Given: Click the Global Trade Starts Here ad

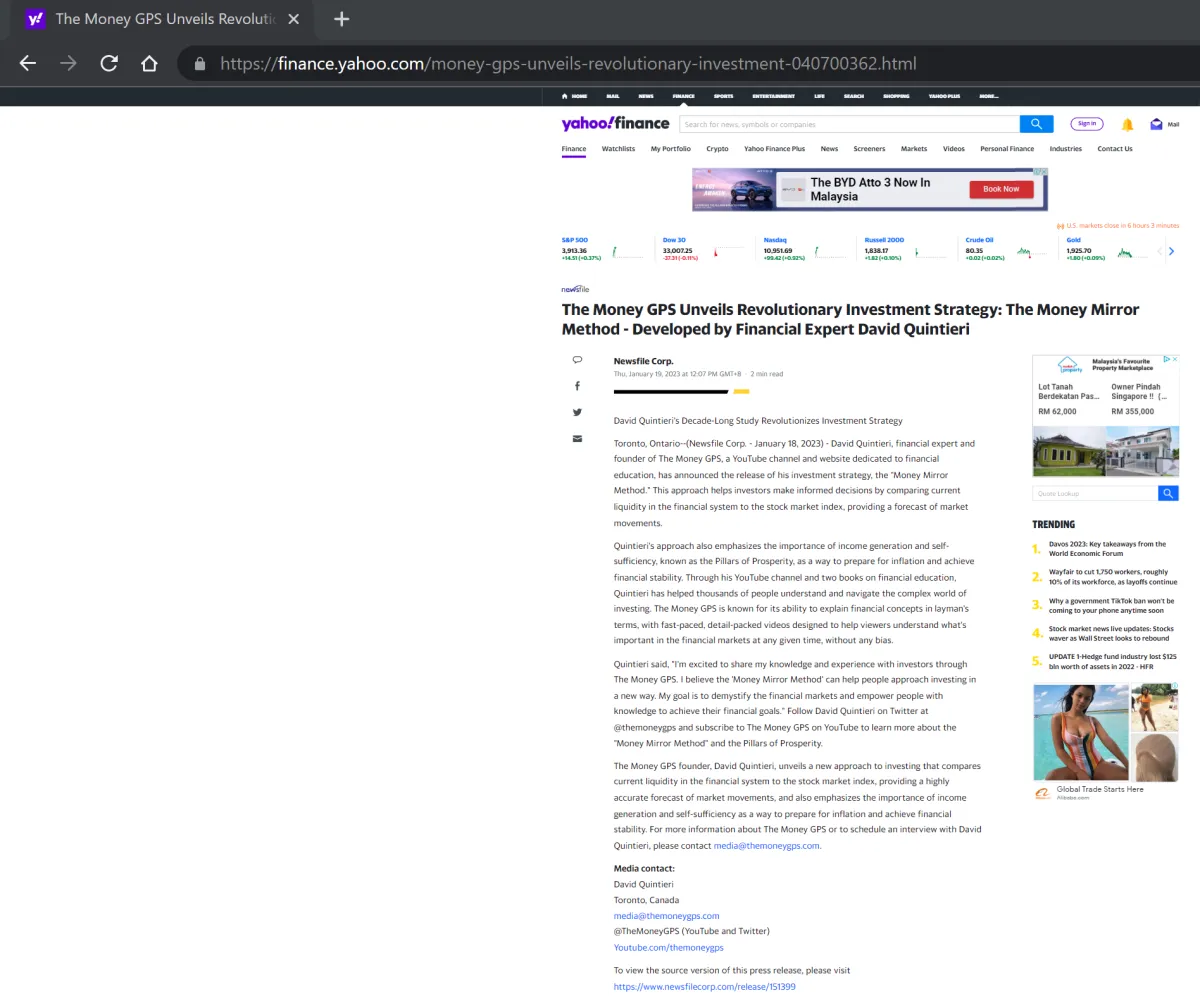Looking at the screenshot, I should click(x=1100, y=790).
